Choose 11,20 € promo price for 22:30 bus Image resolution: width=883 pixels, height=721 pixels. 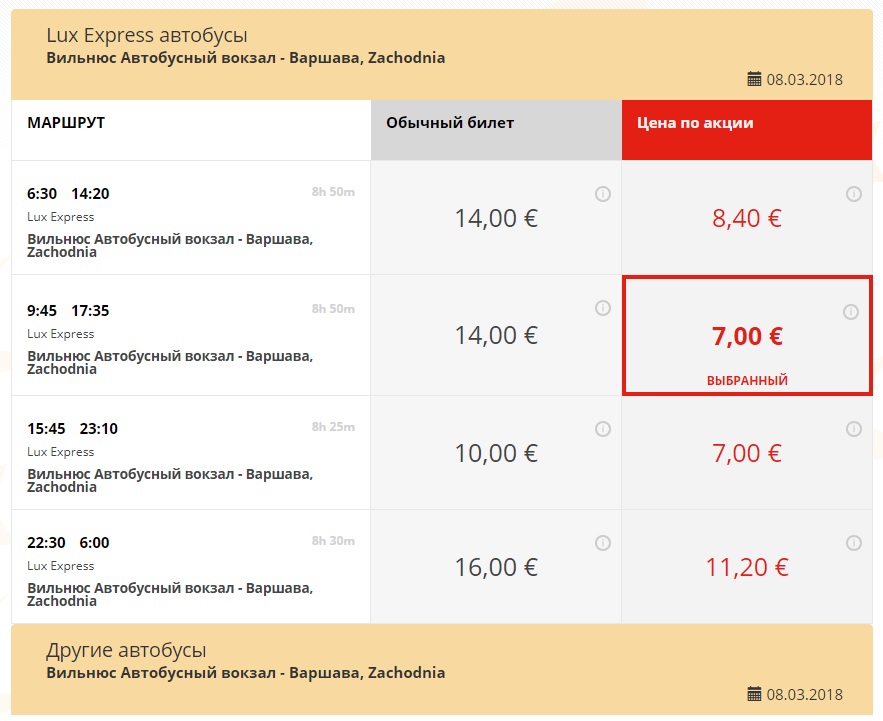pos(746,568)
